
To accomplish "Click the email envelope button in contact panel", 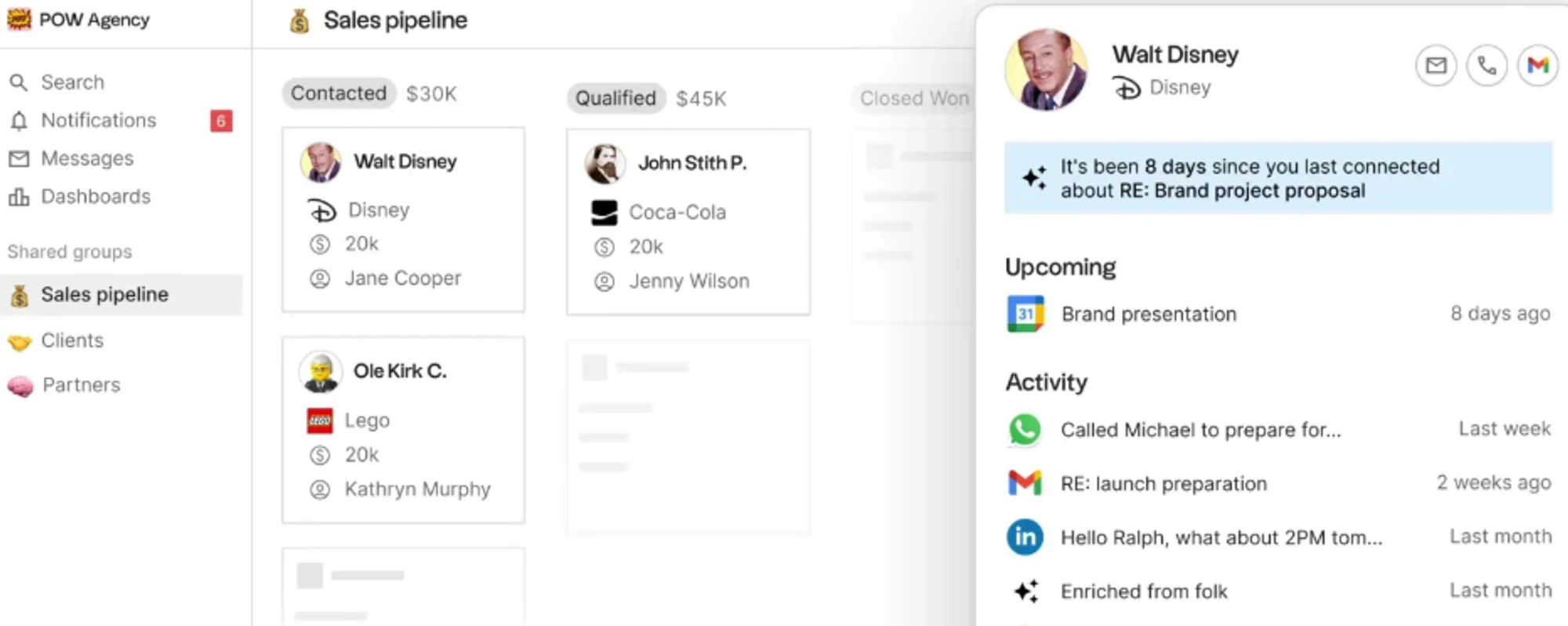I will [1436, 65].
